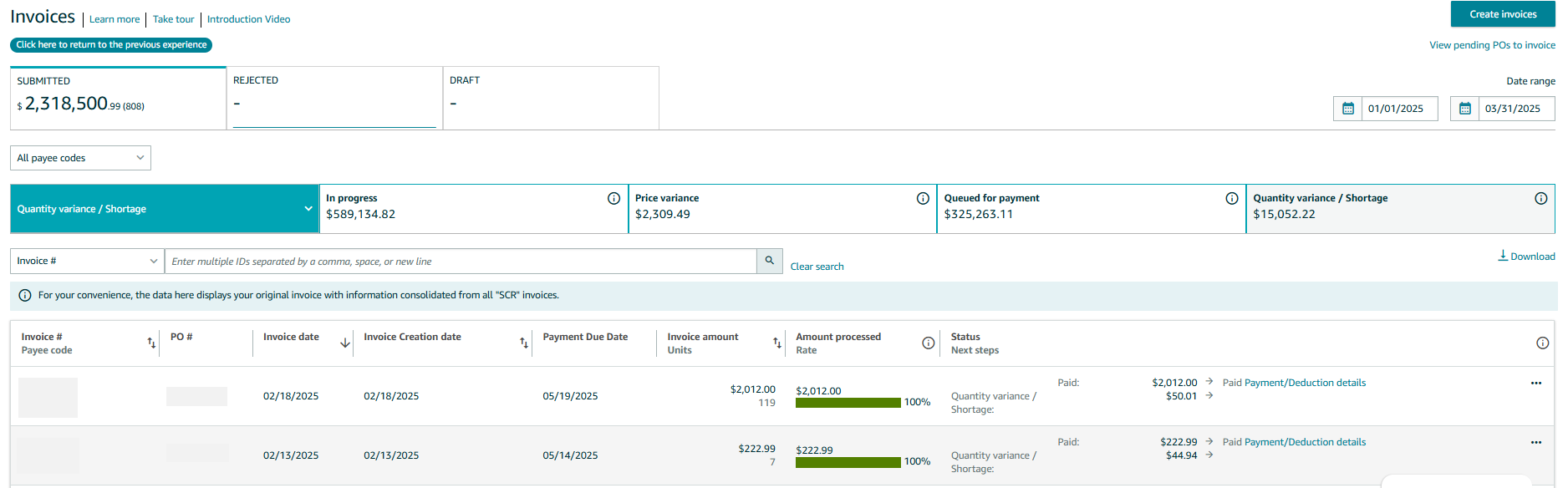
Task: Click the PO # column header
Action: (181, 337)
